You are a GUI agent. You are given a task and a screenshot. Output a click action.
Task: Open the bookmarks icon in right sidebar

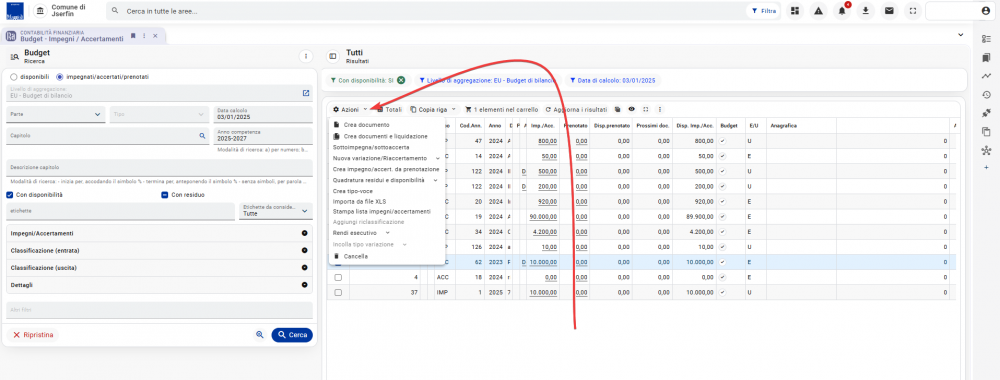click(987, 57)
